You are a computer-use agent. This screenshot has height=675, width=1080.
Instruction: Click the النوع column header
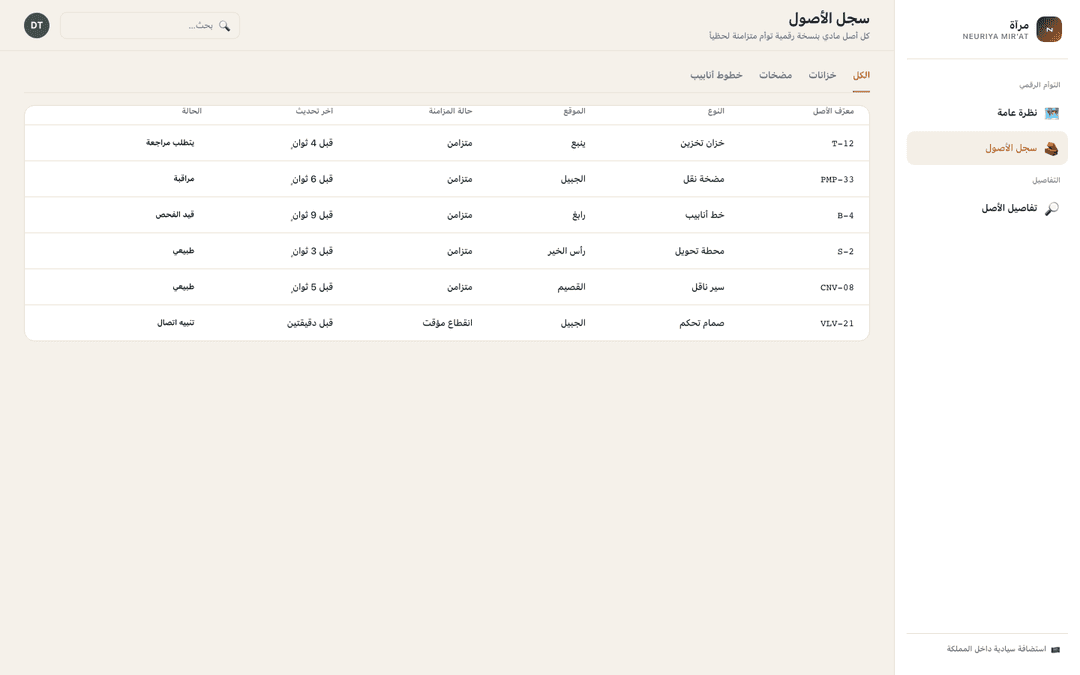click(716, 111)
